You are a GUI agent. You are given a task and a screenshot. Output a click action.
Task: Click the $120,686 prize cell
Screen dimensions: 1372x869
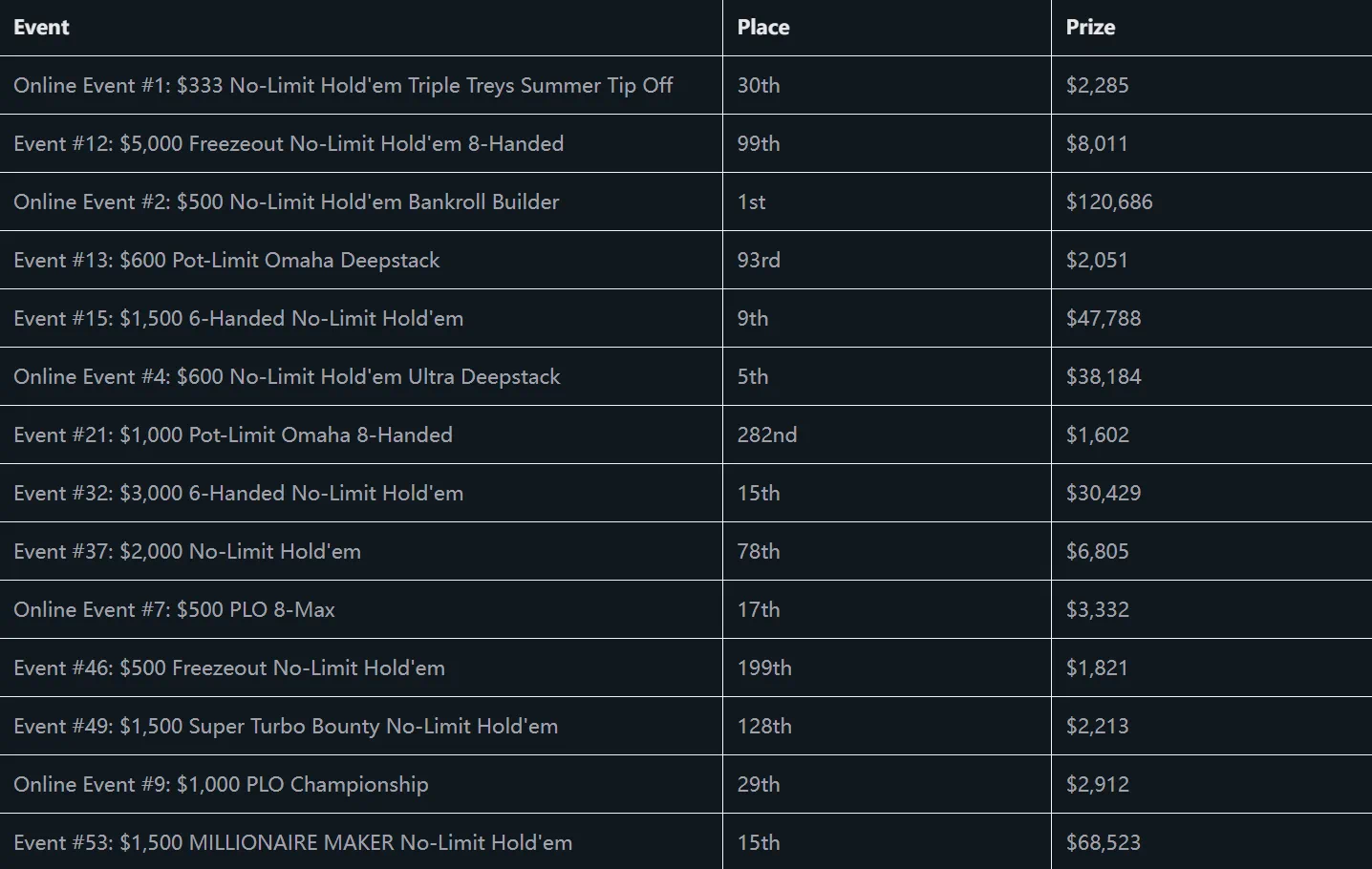(1109, 202)
